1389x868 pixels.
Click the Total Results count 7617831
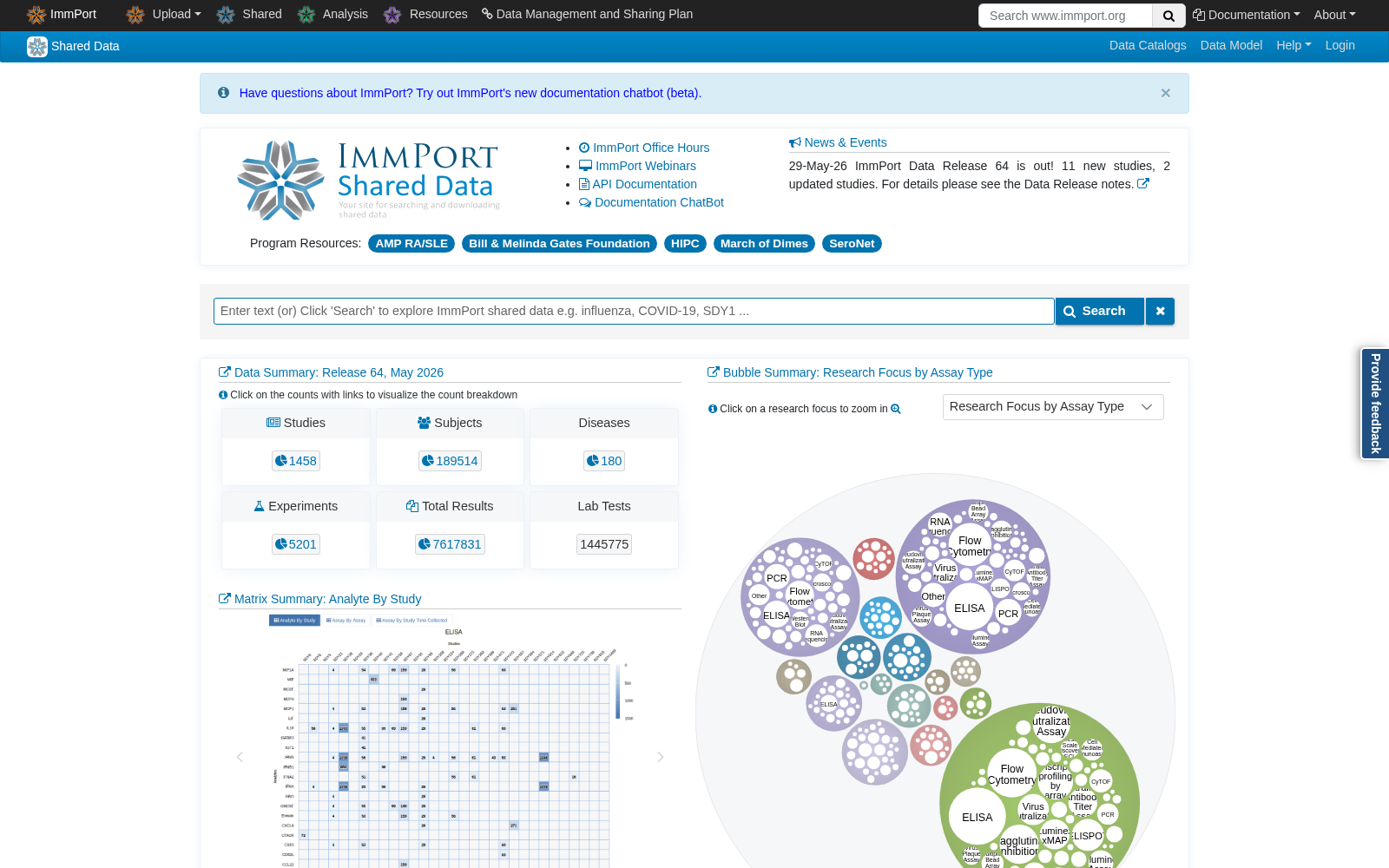450,544
